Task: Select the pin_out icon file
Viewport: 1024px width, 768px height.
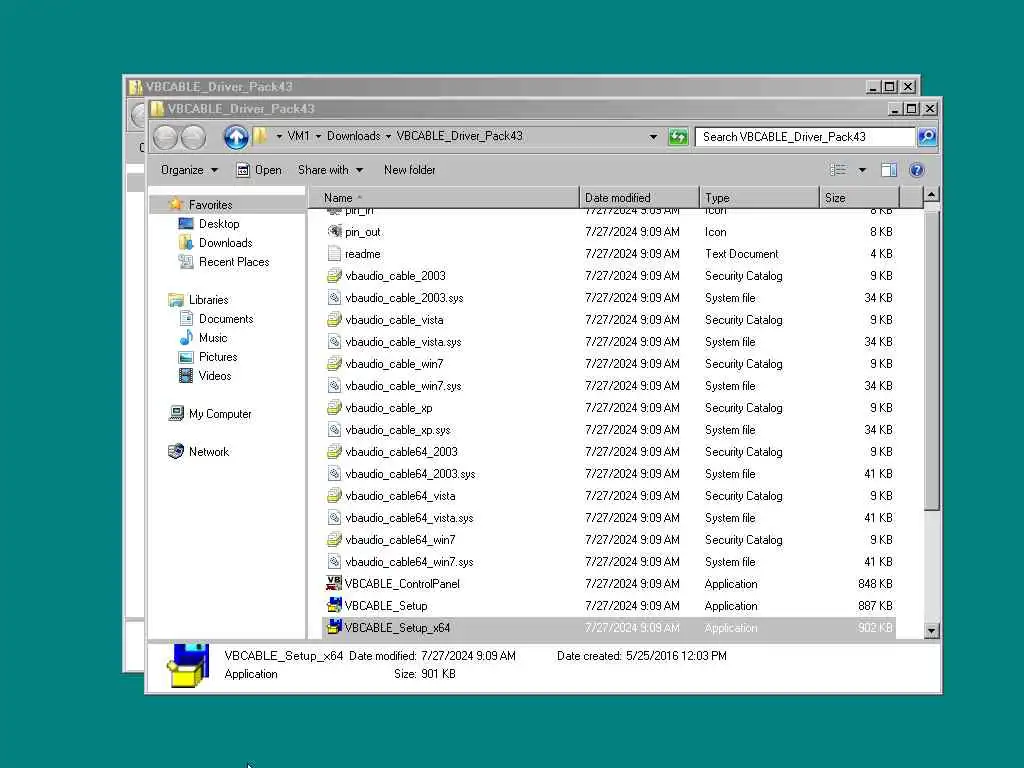Action: [334, 231]
